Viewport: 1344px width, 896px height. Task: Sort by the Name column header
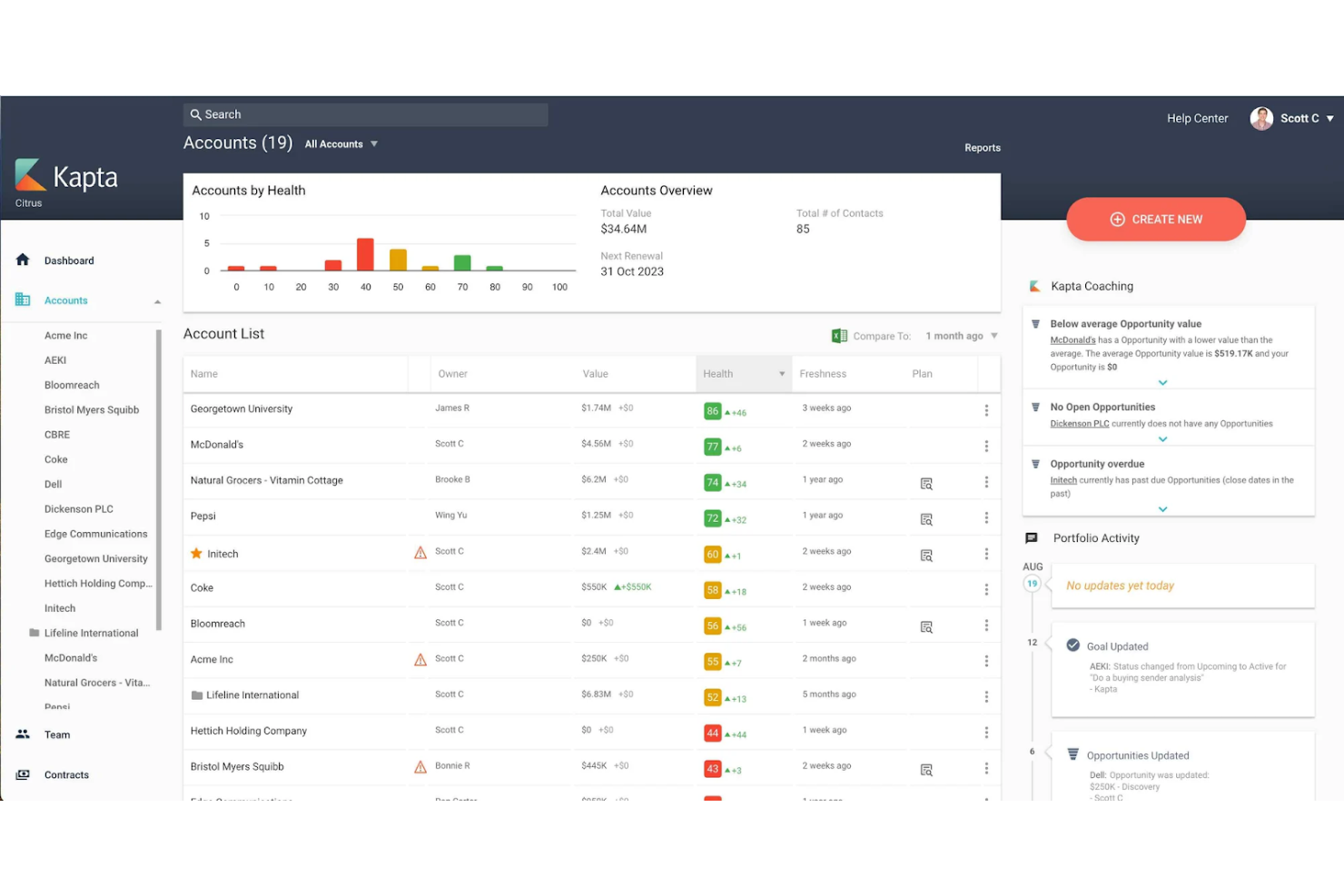pyautogui.click(x=204, y=374)
